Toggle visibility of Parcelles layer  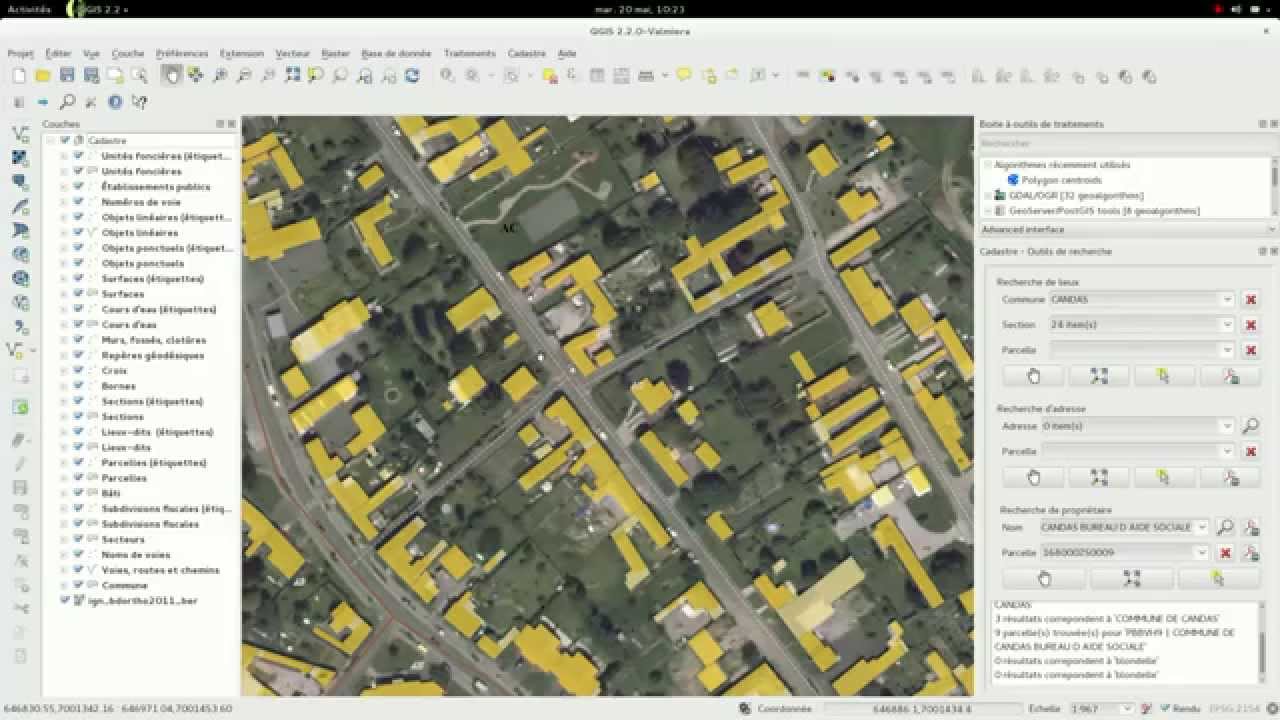[78, 478]
